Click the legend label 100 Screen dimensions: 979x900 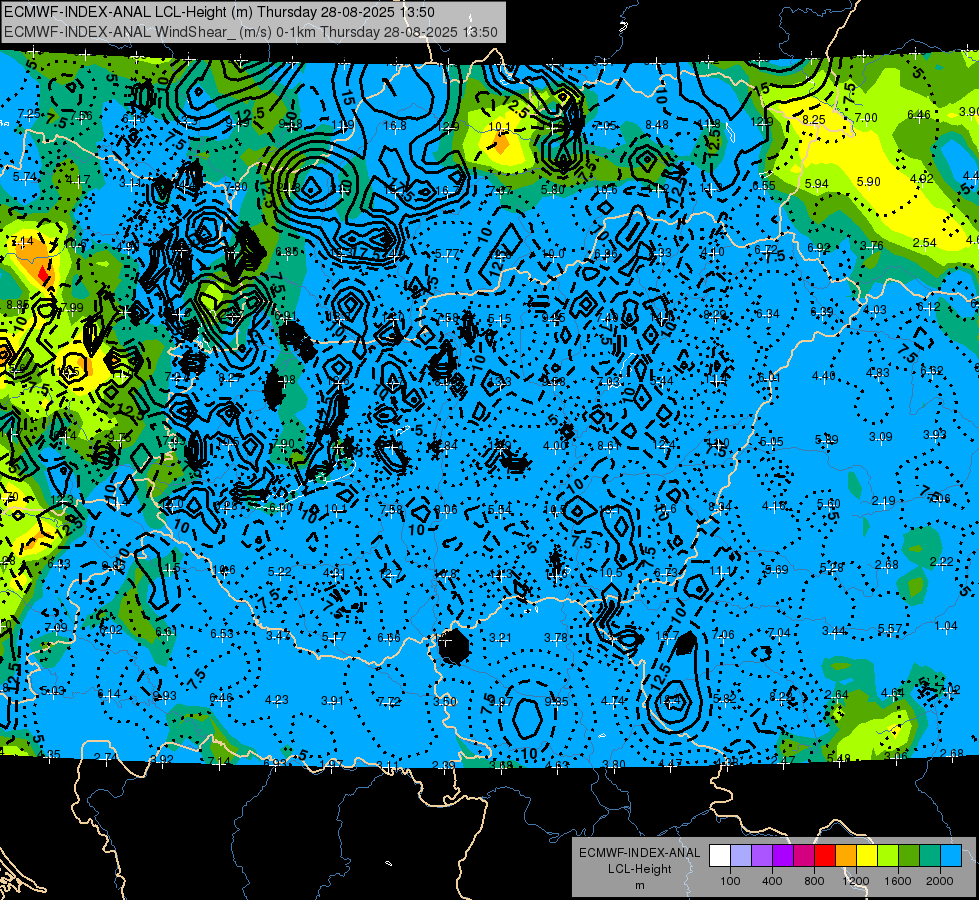click(730, 881)
